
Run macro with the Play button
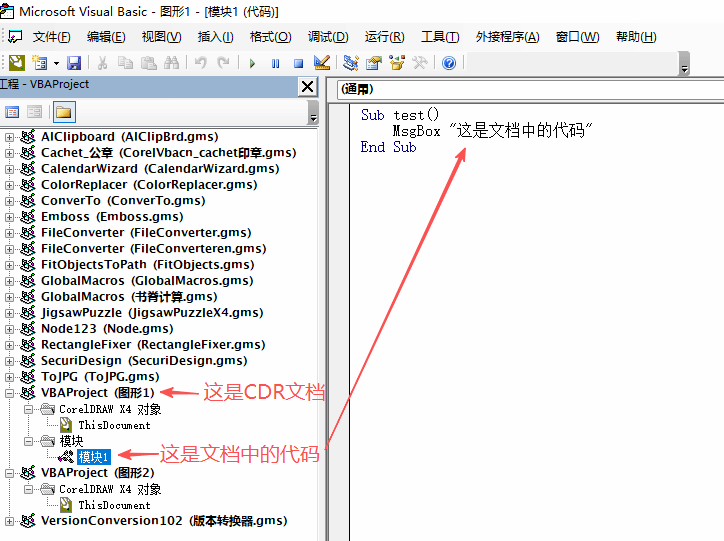(252, 63)
